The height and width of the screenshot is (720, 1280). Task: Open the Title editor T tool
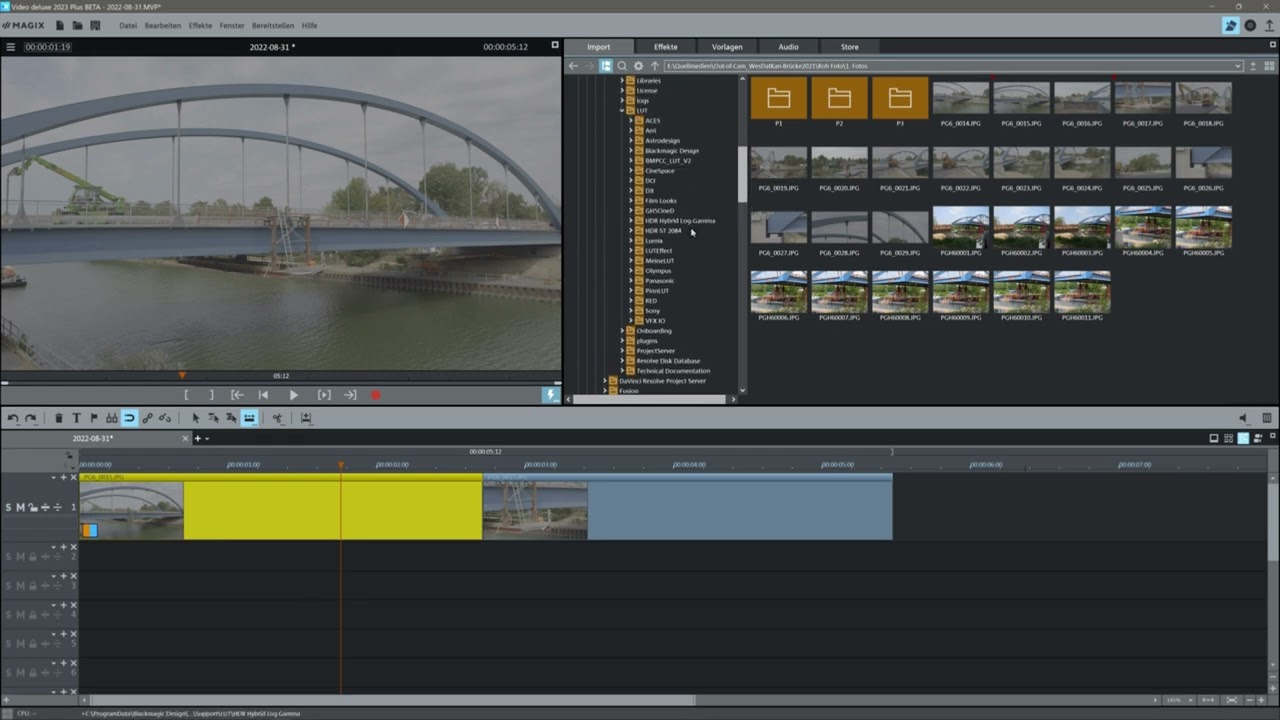coord(76,418)
